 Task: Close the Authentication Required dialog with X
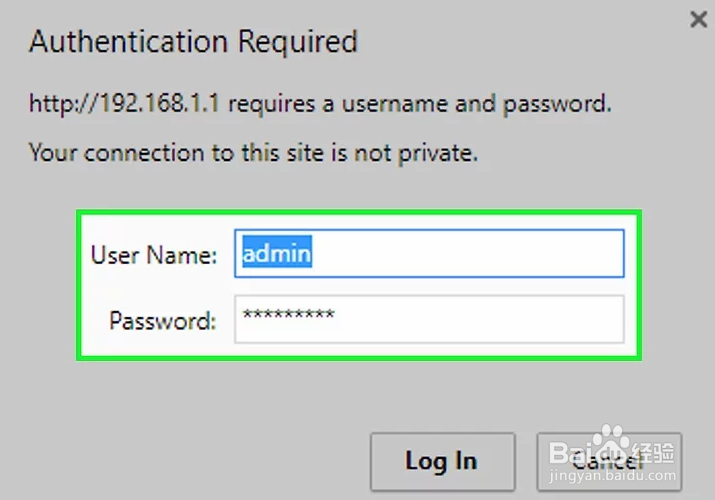point(699,20)
